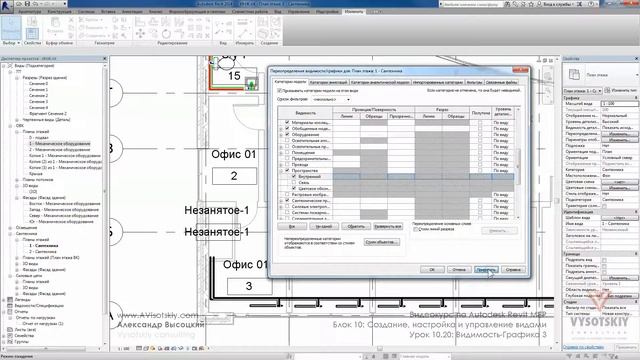Expand the Обобщенные модели category row
Viewport: 640px width, 360px height.
[x=281, y=129]
